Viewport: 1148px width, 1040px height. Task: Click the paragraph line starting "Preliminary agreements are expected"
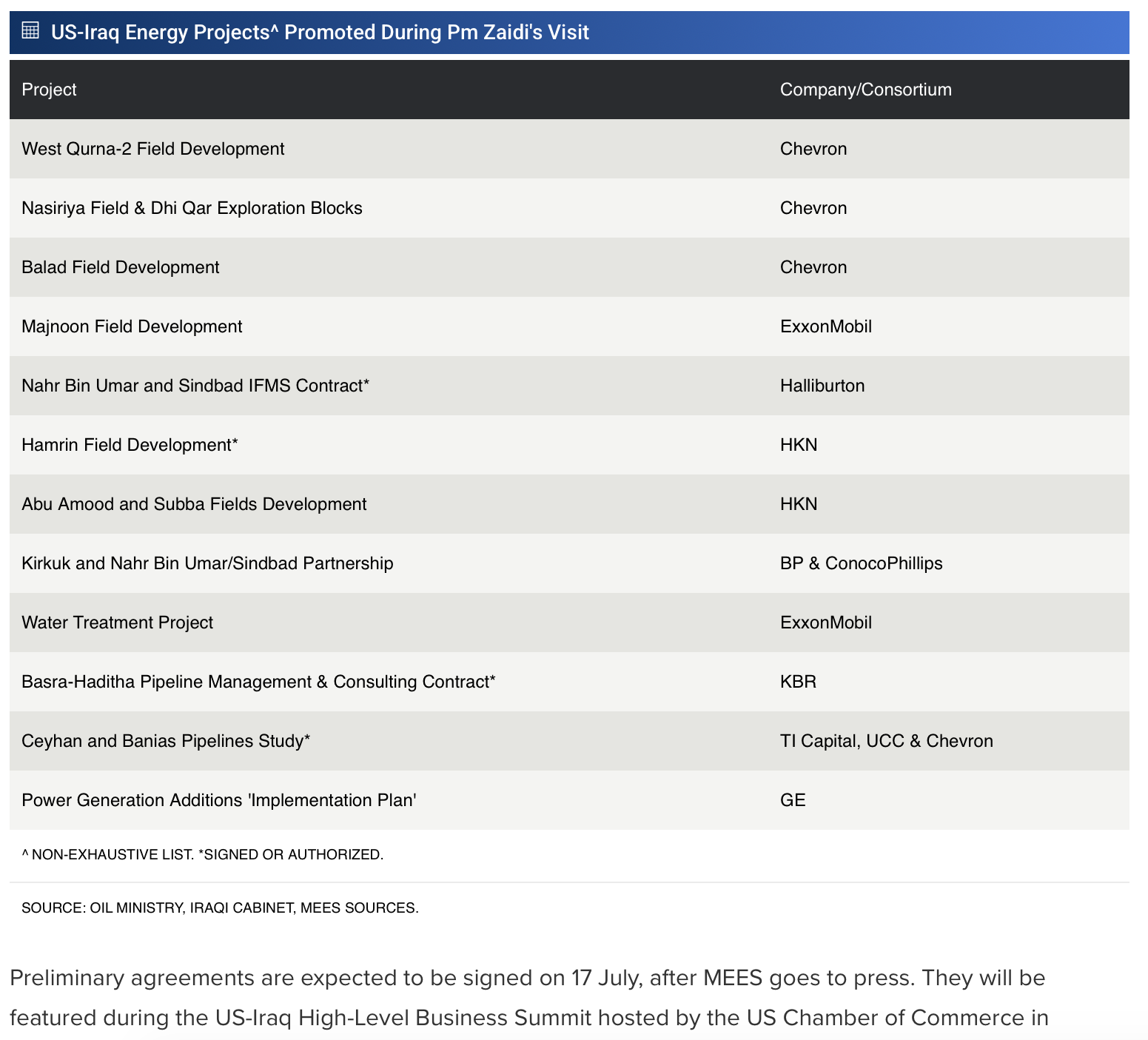click(527, 978)
